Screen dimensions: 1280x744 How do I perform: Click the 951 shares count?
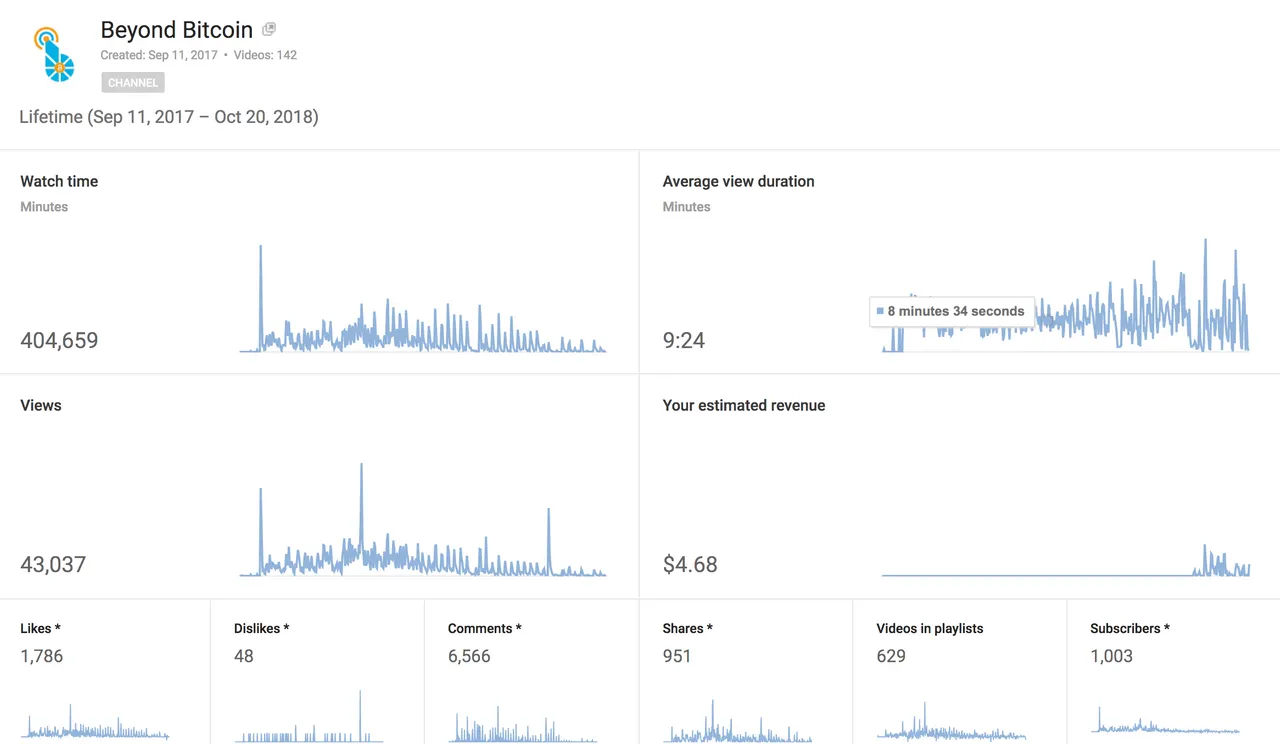pos(677,656)
